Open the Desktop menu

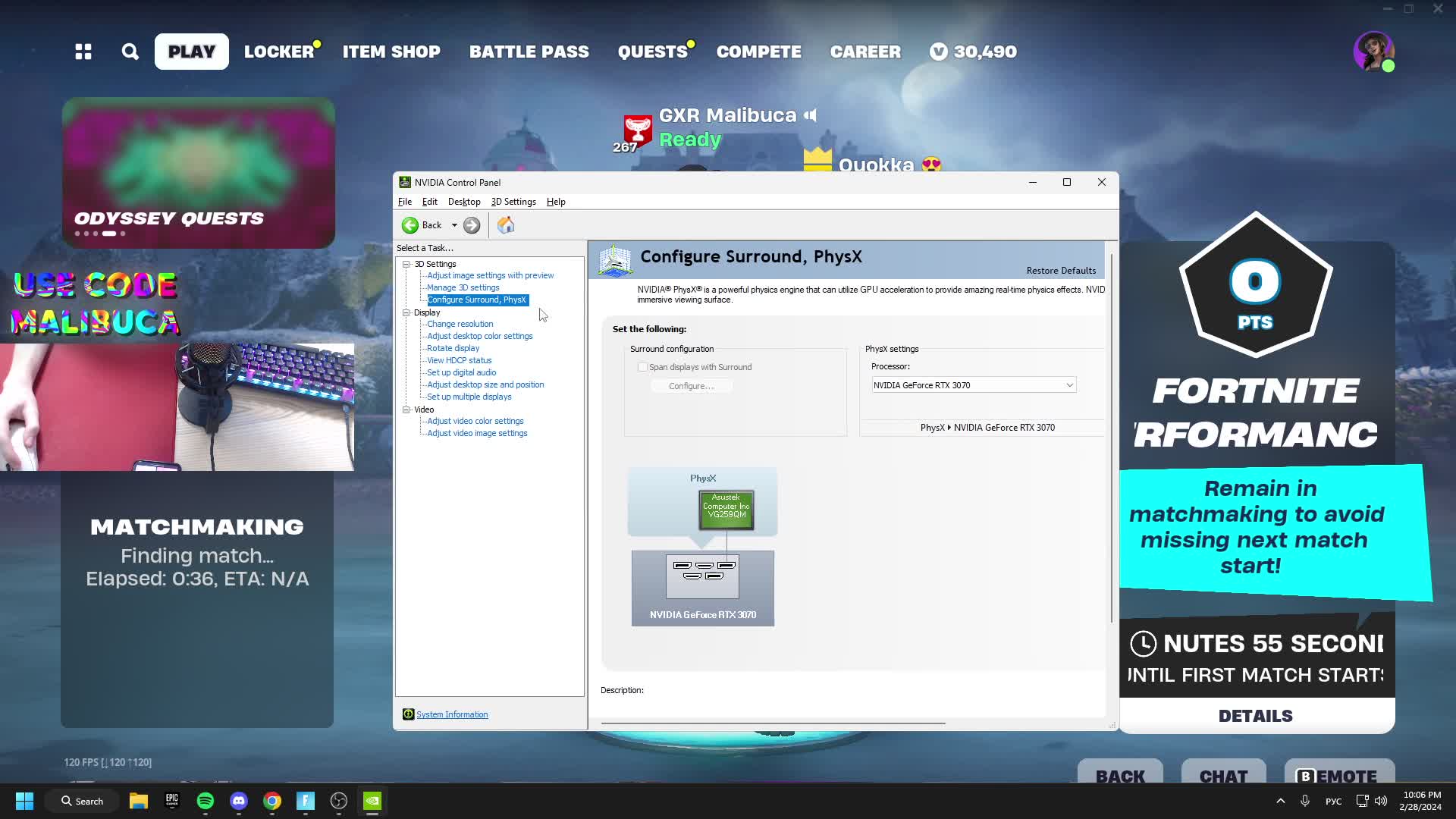tap(464, 202)
